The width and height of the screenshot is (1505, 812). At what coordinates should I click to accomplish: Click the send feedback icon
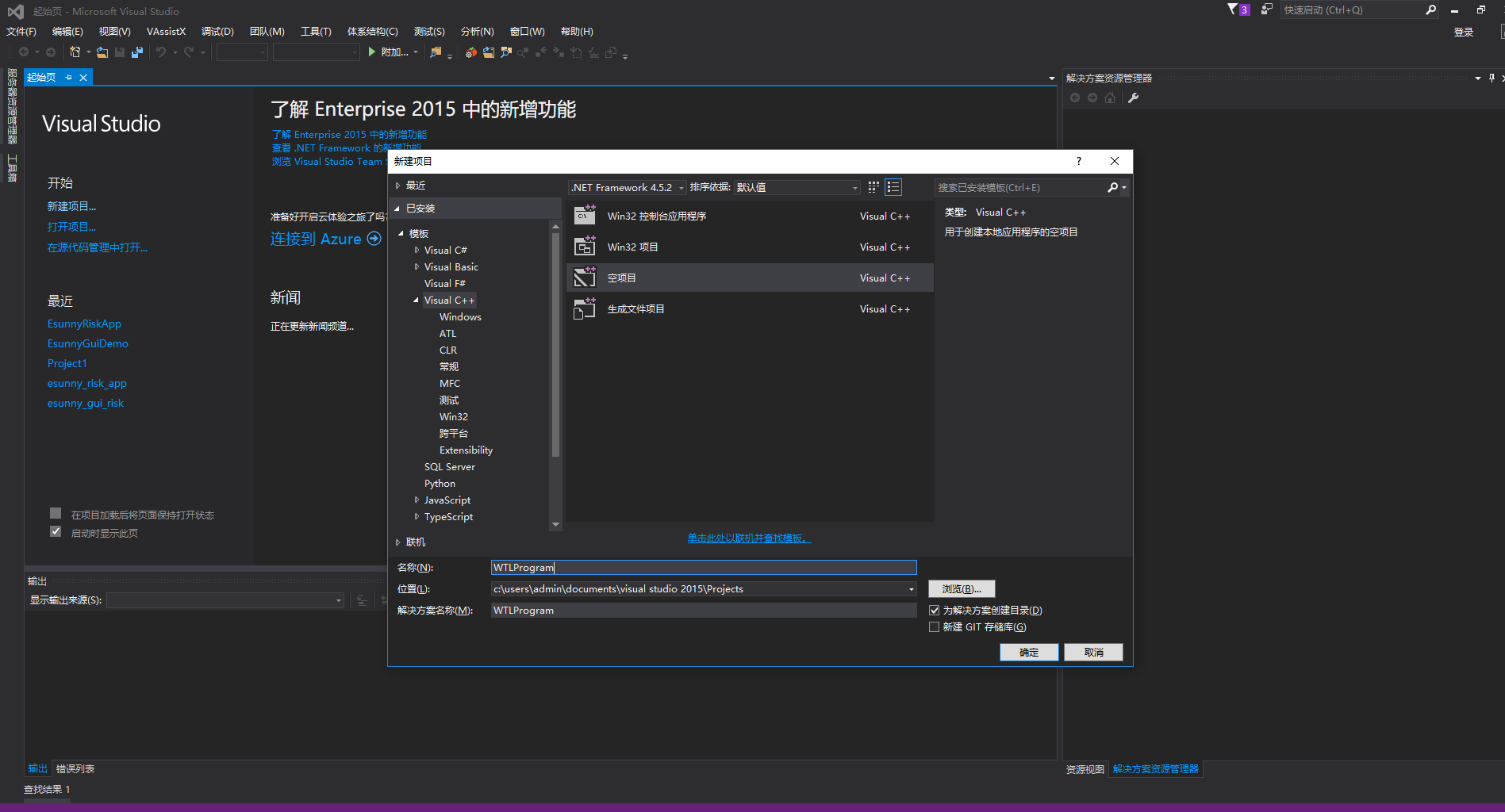1267,10
